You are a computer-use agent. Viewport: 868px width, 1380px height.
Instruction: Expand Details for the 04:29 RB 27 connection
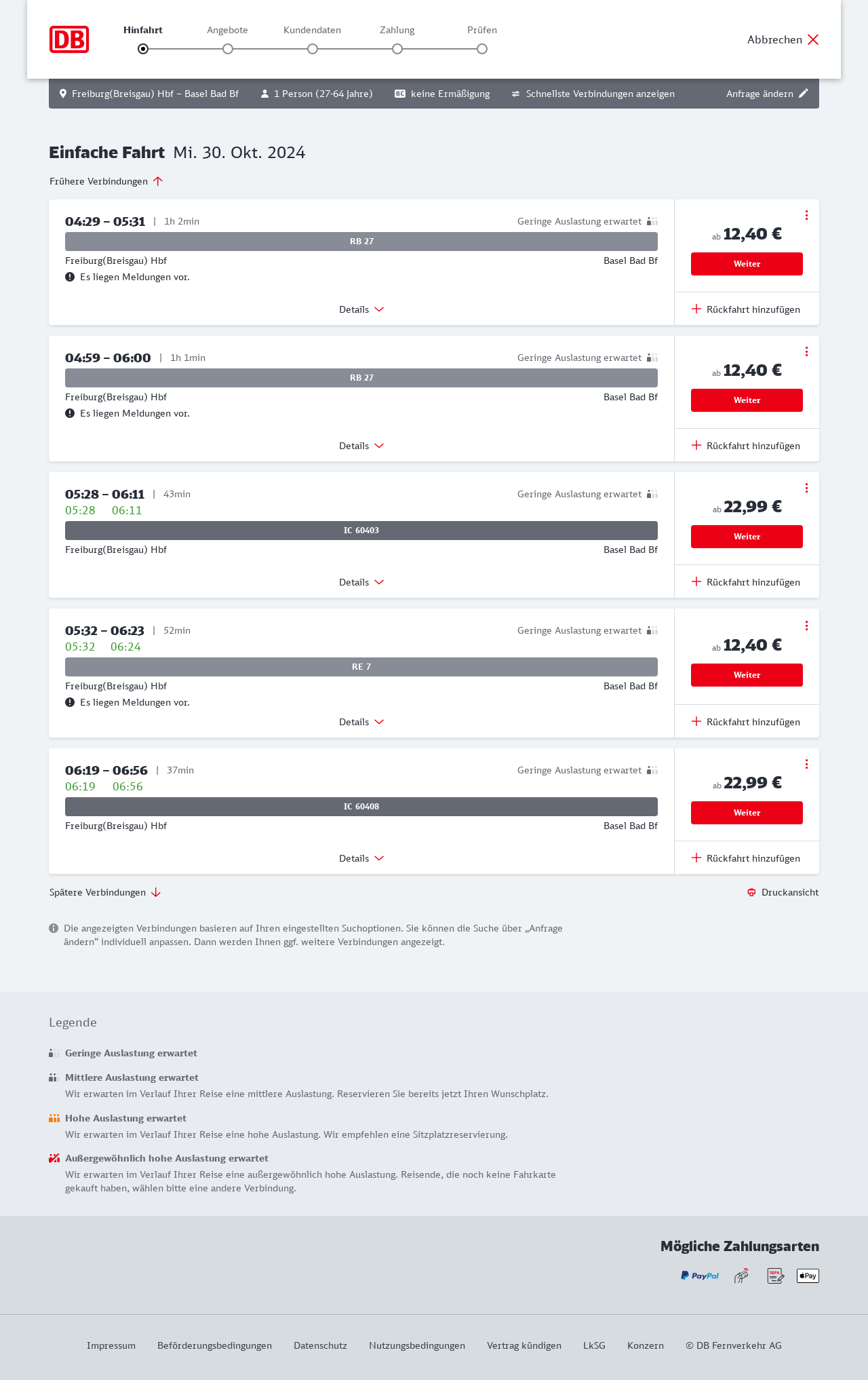tap(361, 309)
